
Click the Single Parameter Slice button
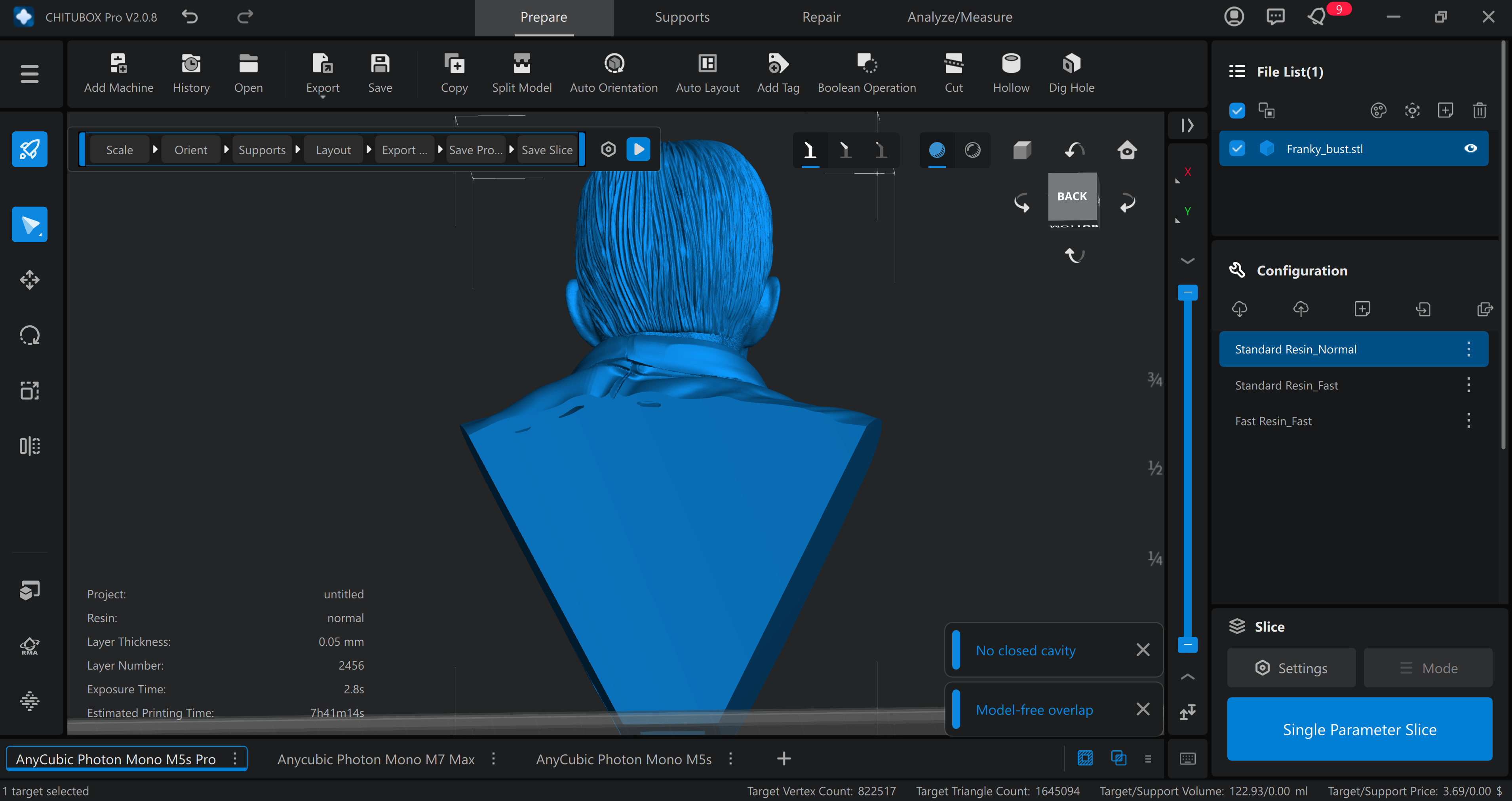click(1359, 729)
